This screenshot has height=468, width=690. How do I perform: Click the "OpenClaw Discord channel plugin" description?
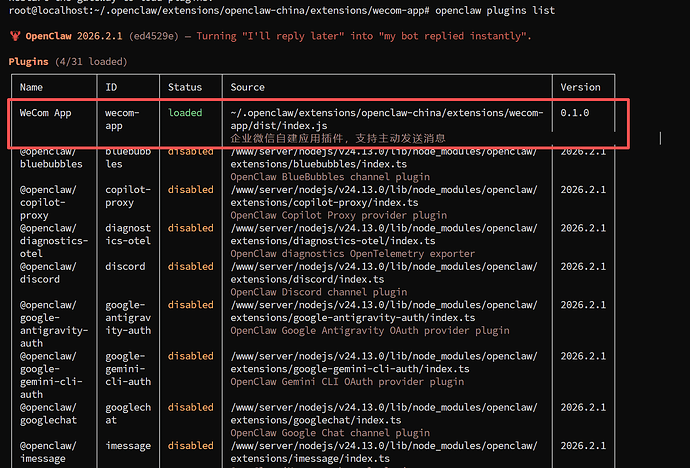(319, 292)
